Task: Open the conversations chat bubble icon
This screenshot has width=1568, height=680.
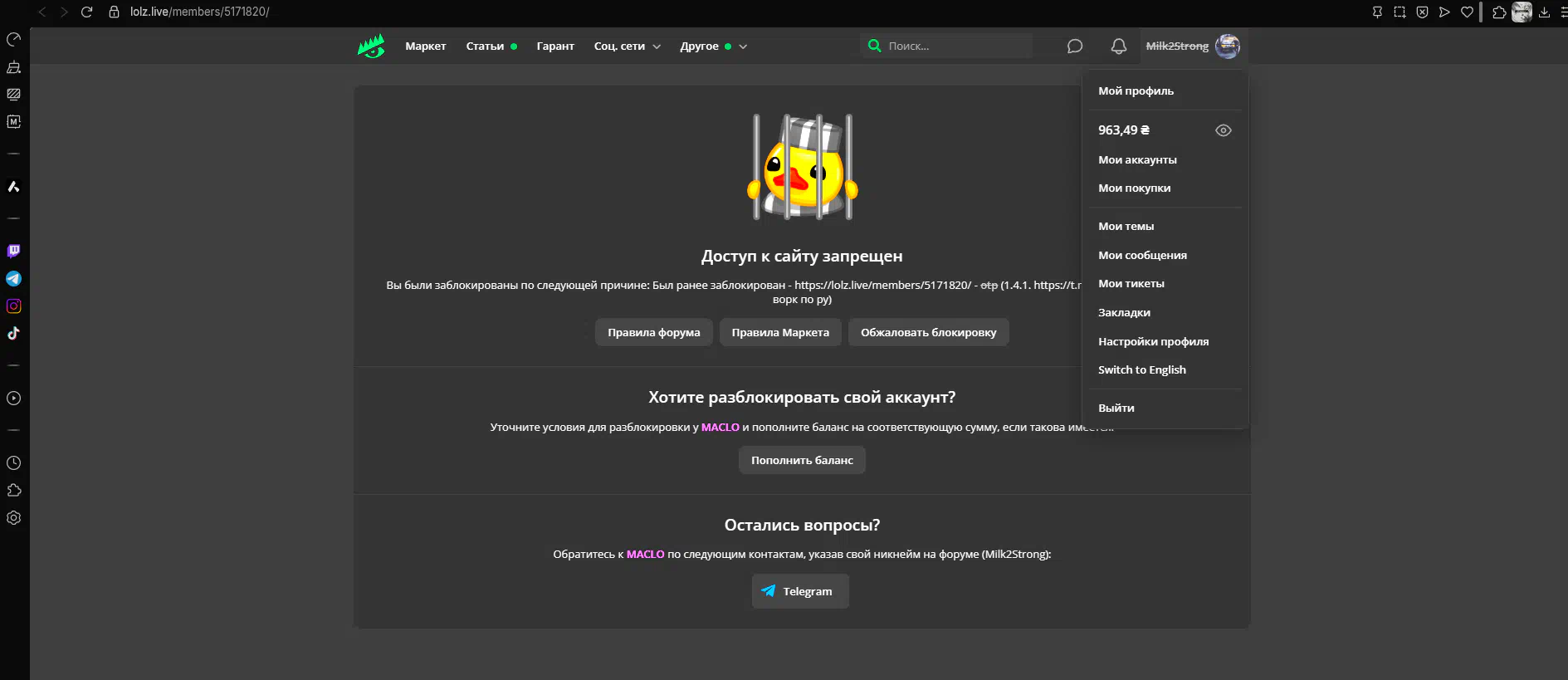Action: coord(1075,46)
